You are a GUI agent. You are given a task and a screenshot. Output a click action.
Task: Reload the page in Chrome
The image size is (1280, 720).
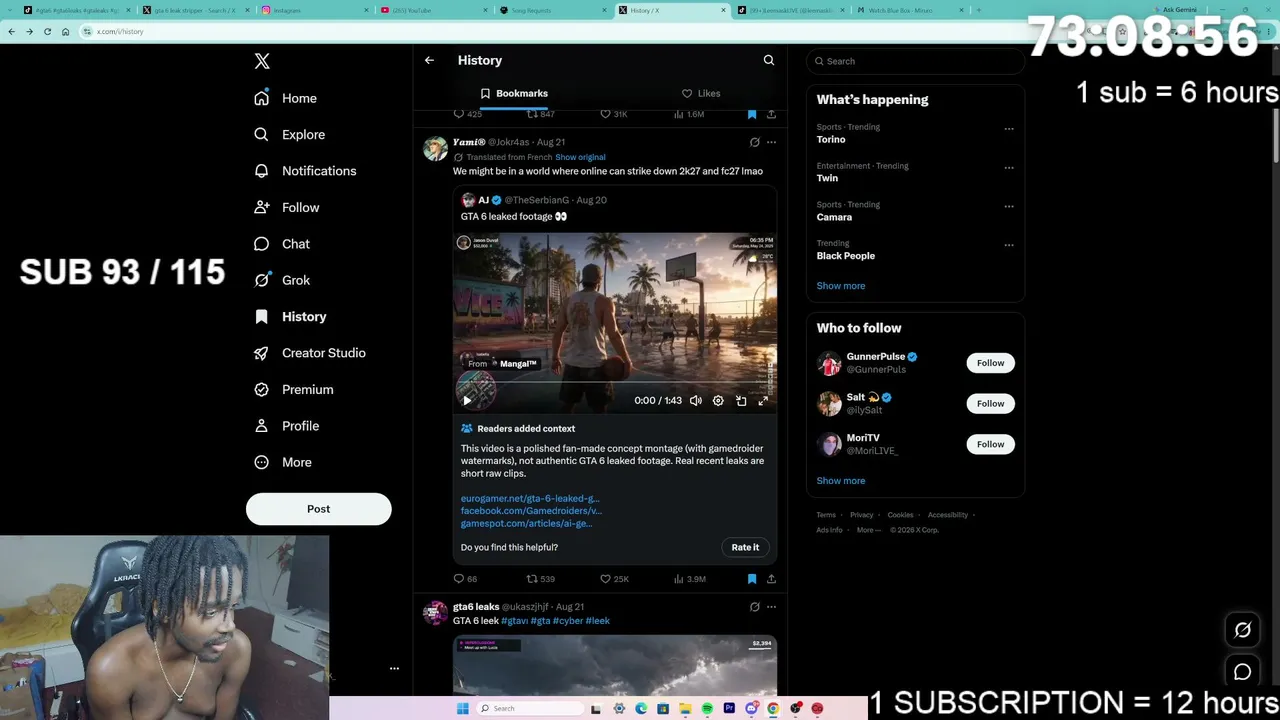click(47, 31)
